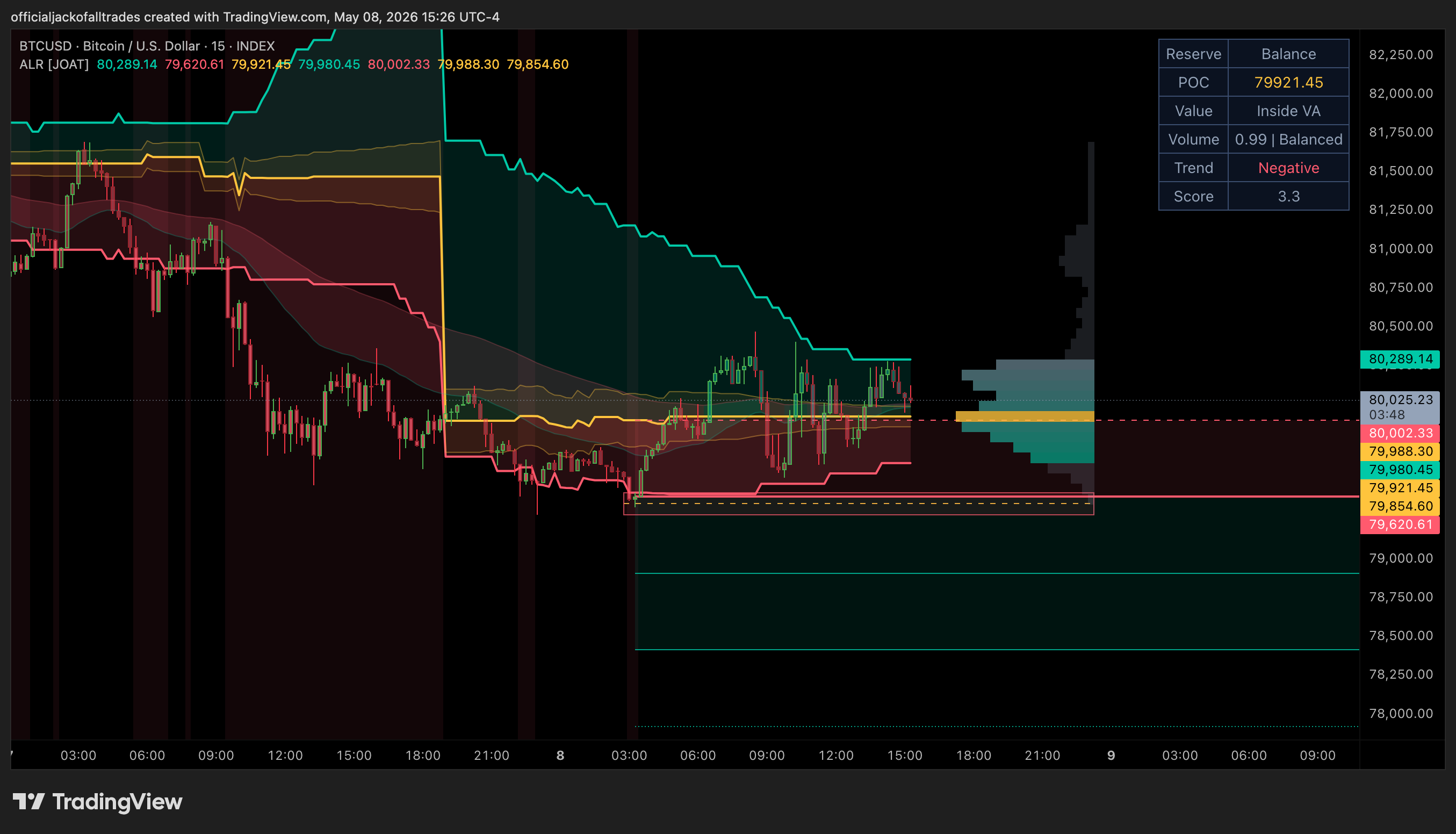This screenshot has height=834, width=1456.
Task: Click the ALR [JOAT] indicator label
Action: coord(54,64)
